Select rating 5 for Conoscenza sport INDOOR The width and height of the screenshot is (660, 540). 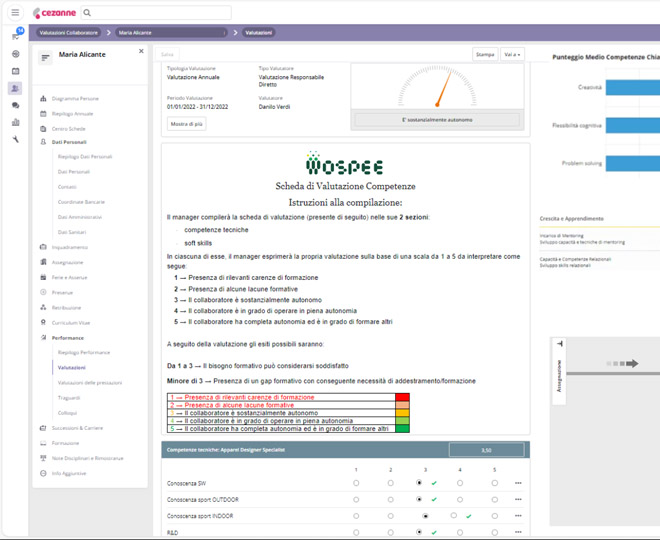point(495,516)
